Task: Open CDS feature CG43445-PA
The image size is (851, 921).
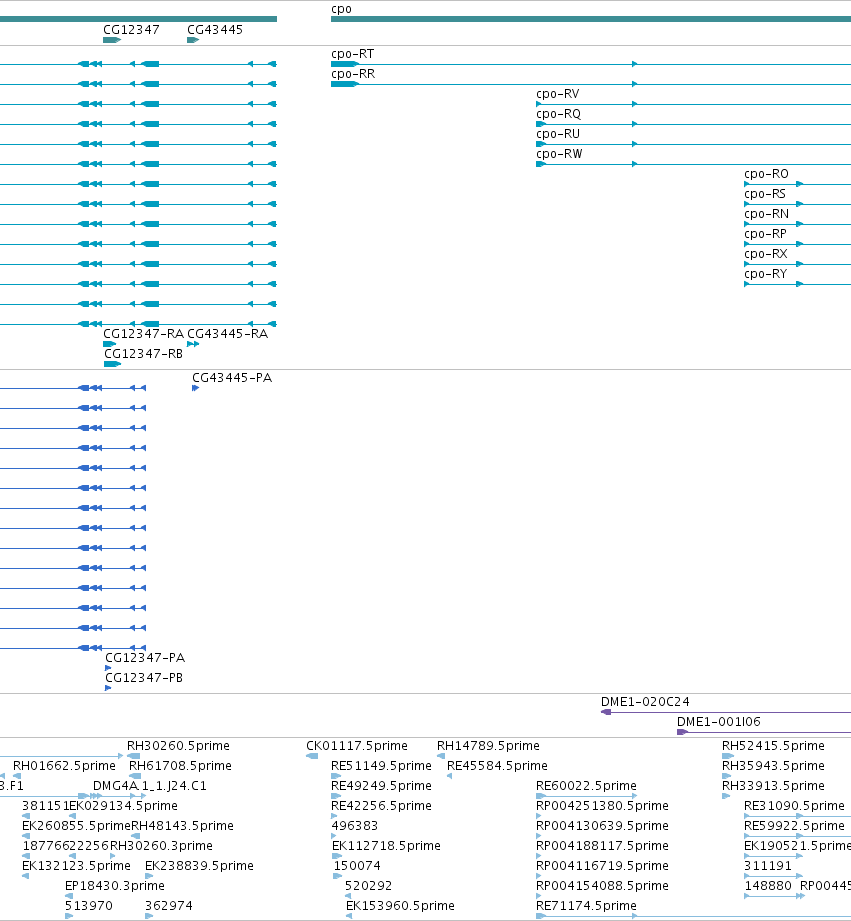Action: 232,378
